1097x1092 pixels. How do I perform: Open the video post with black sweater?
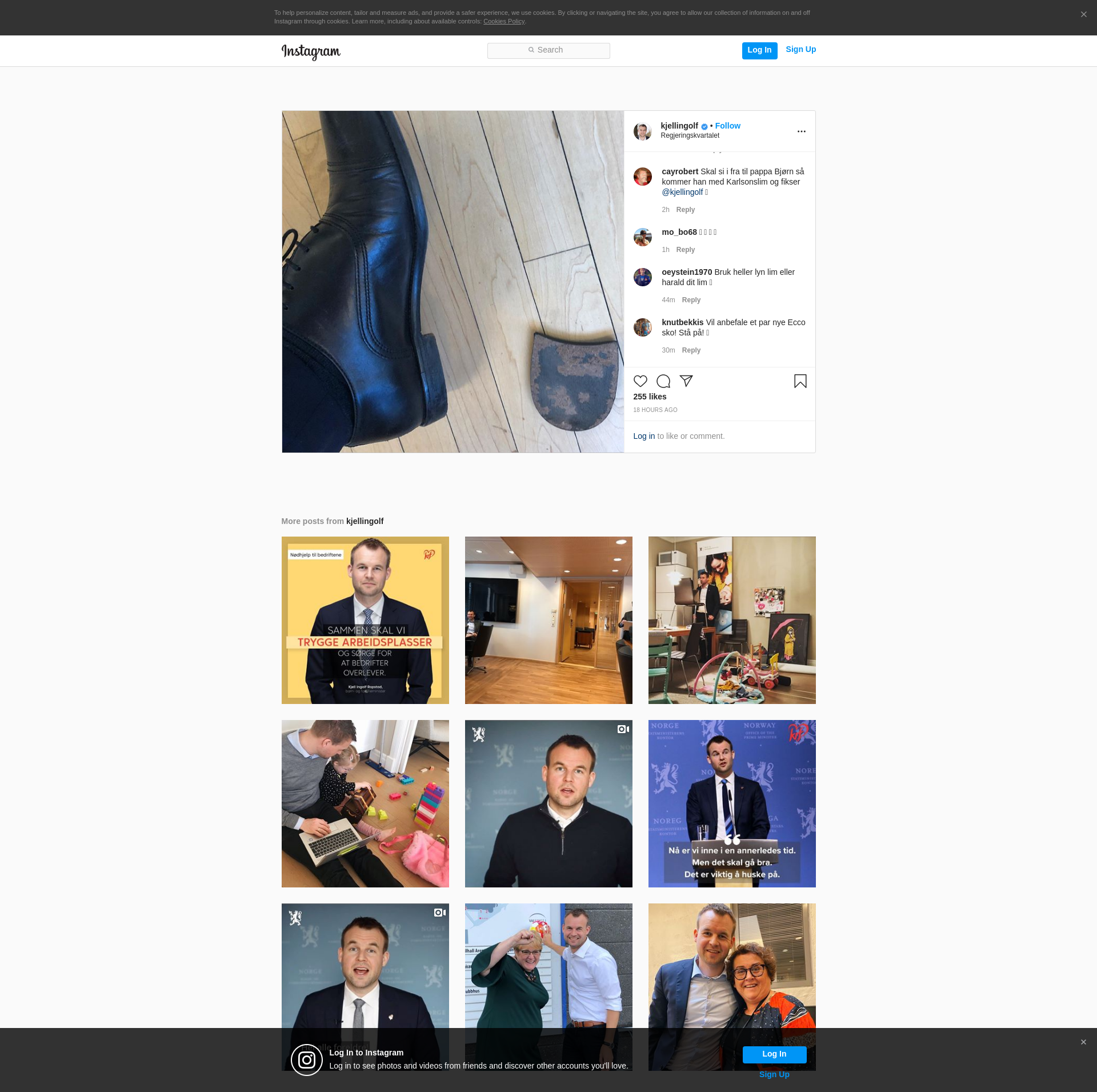tap(548, 803)
